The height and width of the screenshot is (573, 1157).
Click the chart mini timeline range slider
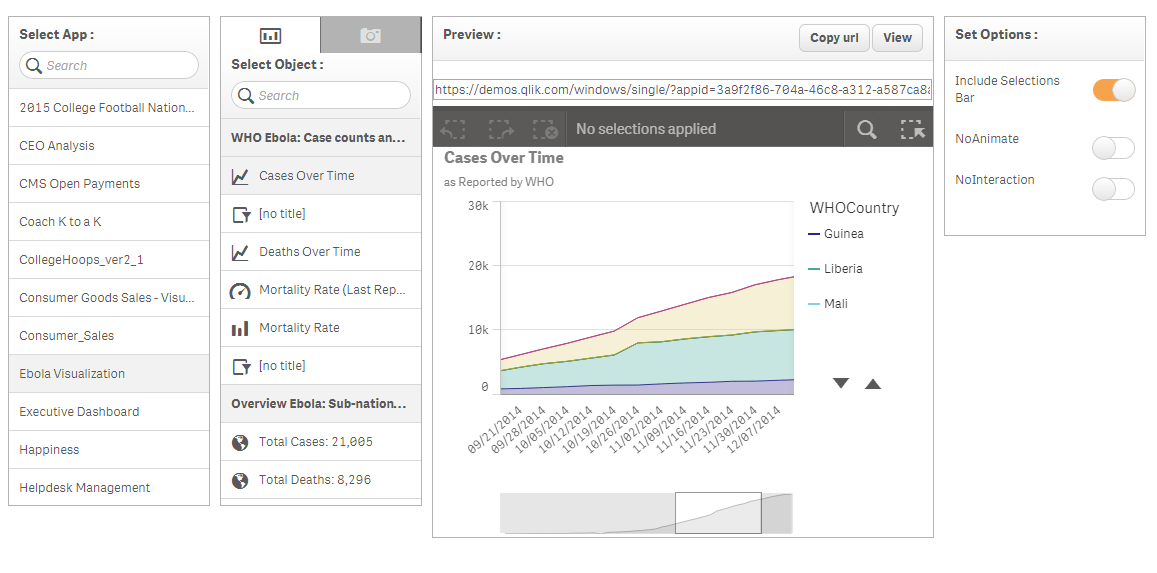click(718, 513)
